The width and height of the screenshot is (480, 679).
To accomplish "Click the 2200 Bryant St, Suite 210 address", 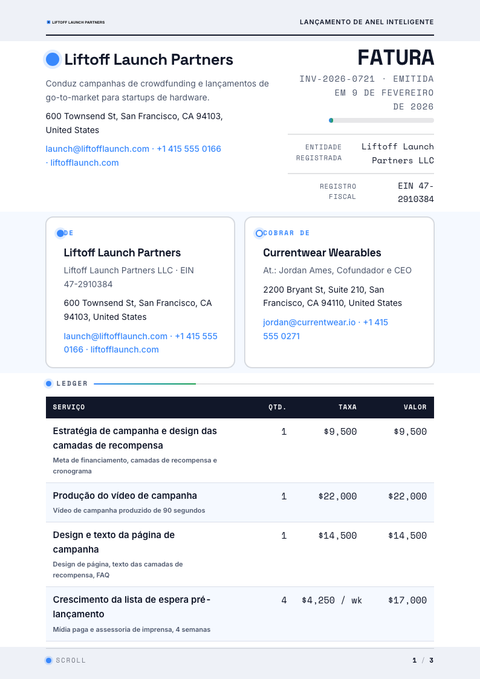I will [332, 296].
